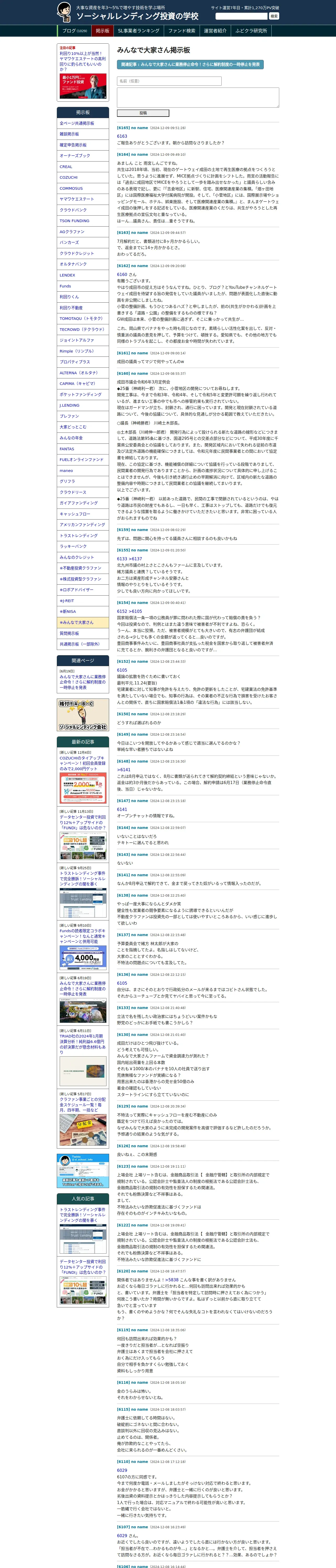This screenshot has width=336, height=1568.
Task: Open related page link dated 6月19日
Action: pos(82,682)
